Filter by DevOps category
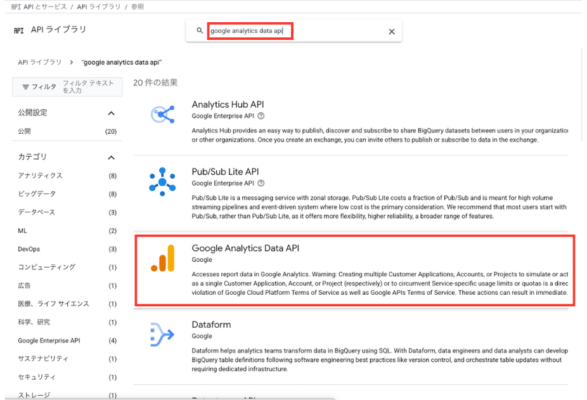The height and width of the screenshot is (400, 587). (67, 249)
